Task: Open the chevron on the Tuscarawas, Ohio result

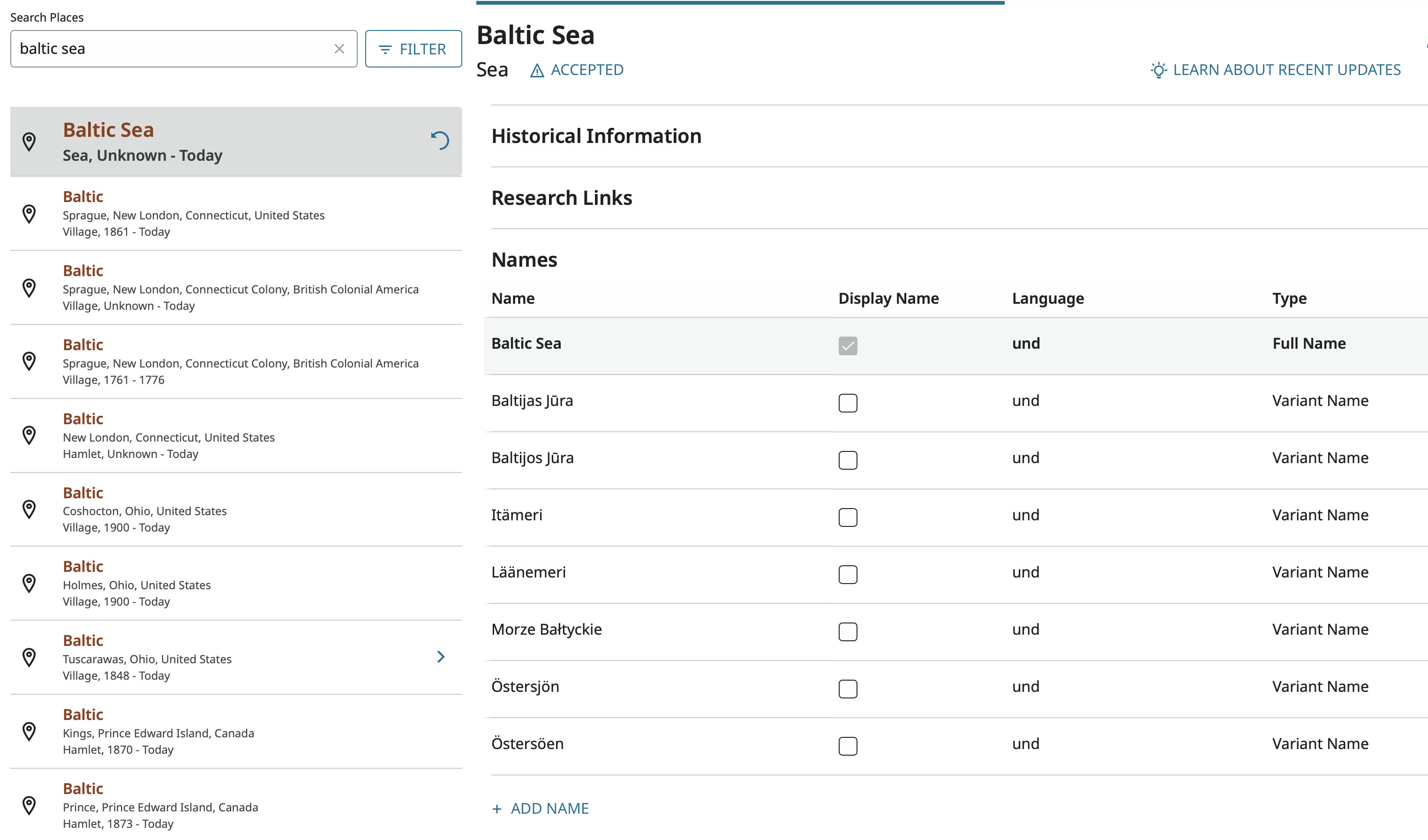Action: click(441, 656)
